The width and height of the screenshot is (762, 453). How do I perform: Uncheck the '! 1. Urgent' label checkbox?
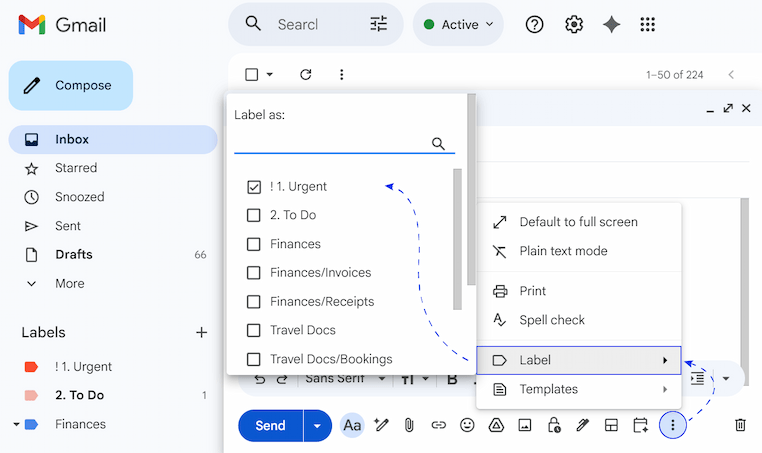coord(254,187)
